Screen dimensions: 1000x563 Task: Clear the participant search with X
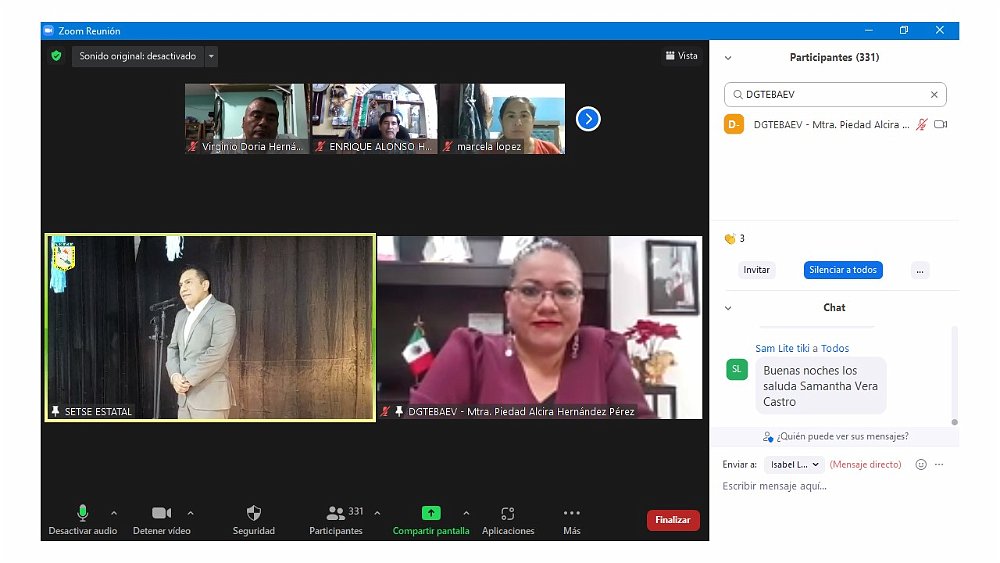(934, 95)
